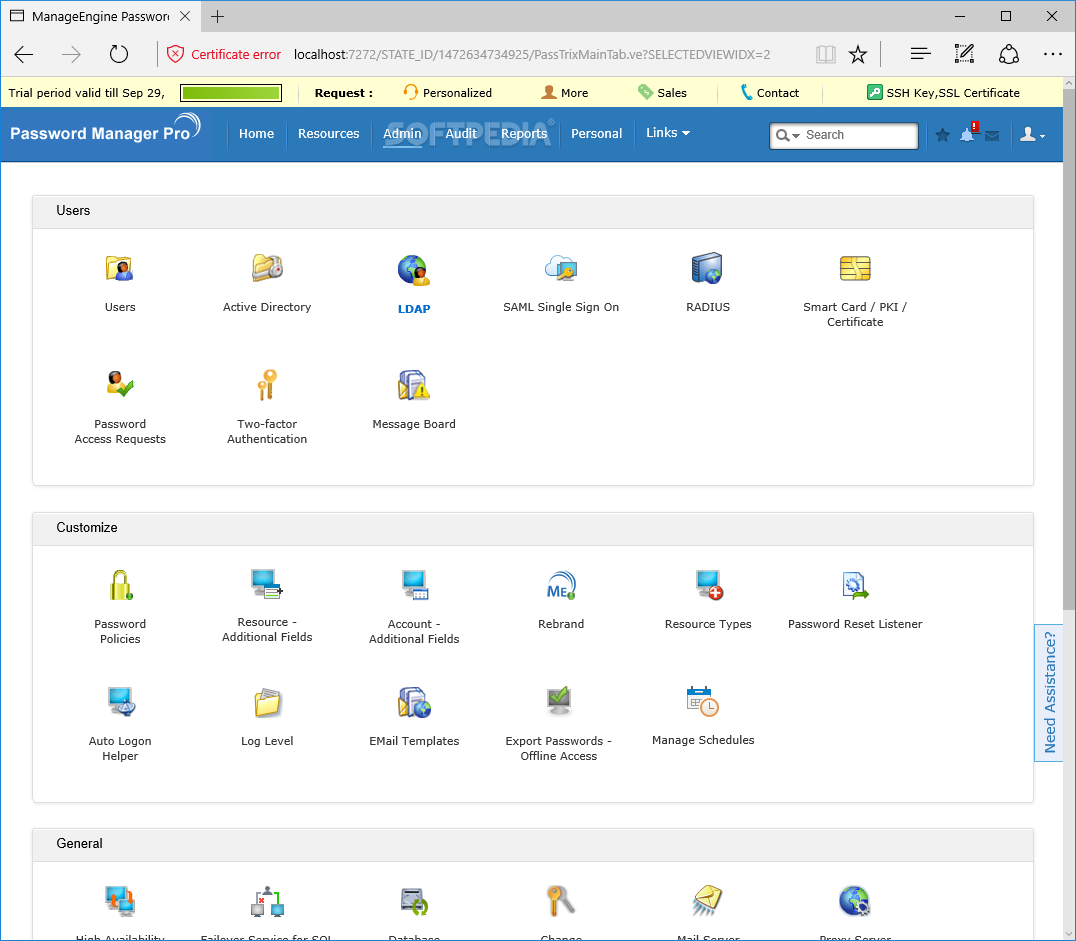This screenshot has width=1076, height=941.
Task: Open the EMail Templates icon
Action: click(414, 702)
